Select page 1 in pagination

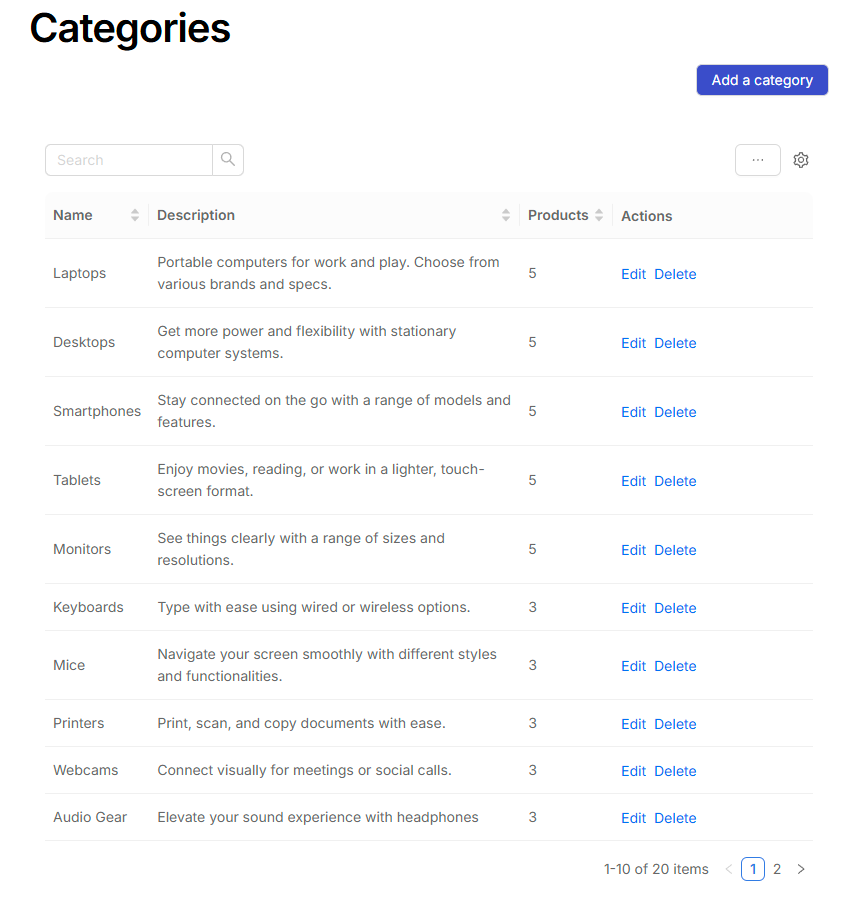(x=753, y=869)
